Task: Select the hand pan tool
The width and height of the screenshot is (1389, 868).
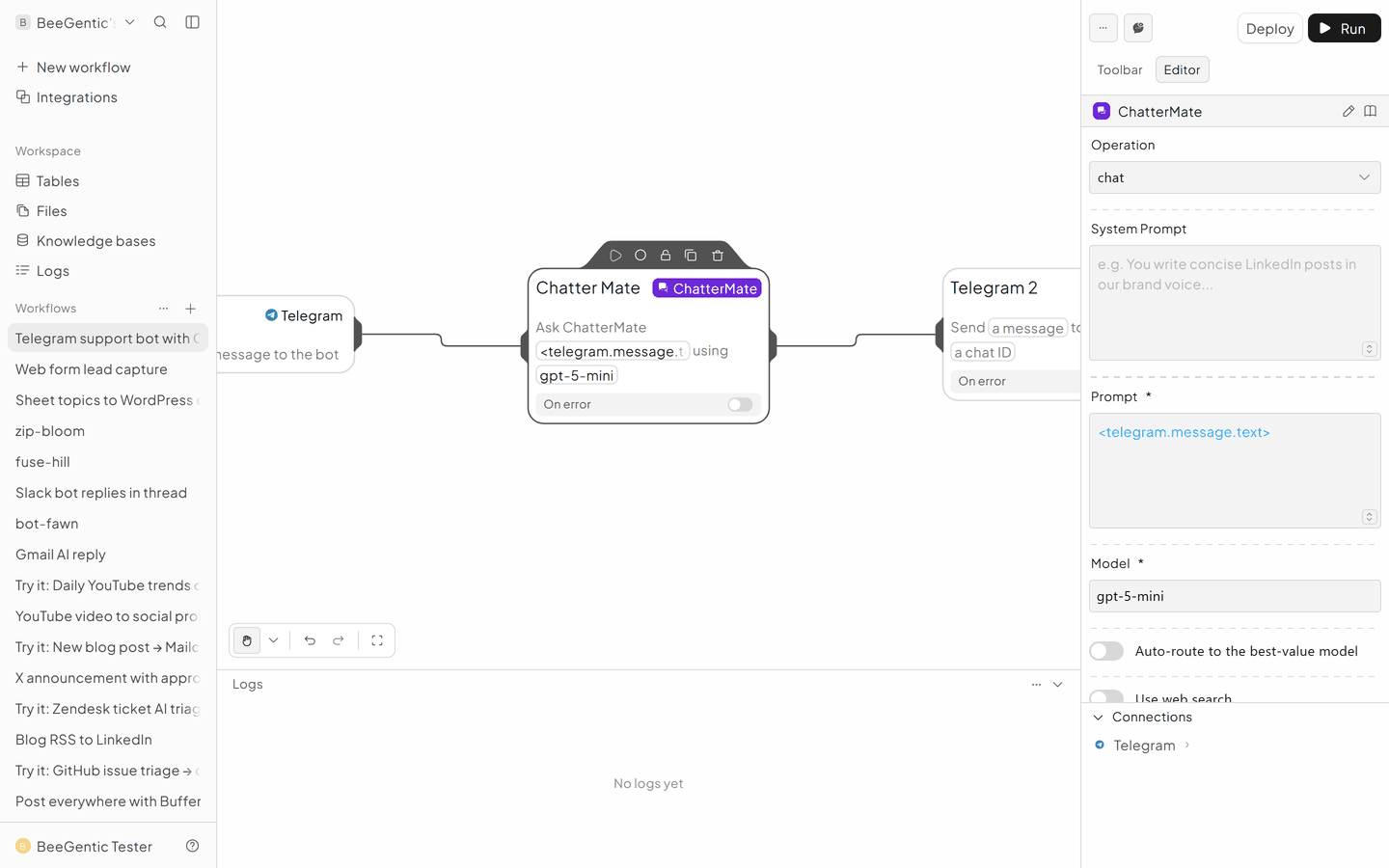Action: click(x=247, y=640)
